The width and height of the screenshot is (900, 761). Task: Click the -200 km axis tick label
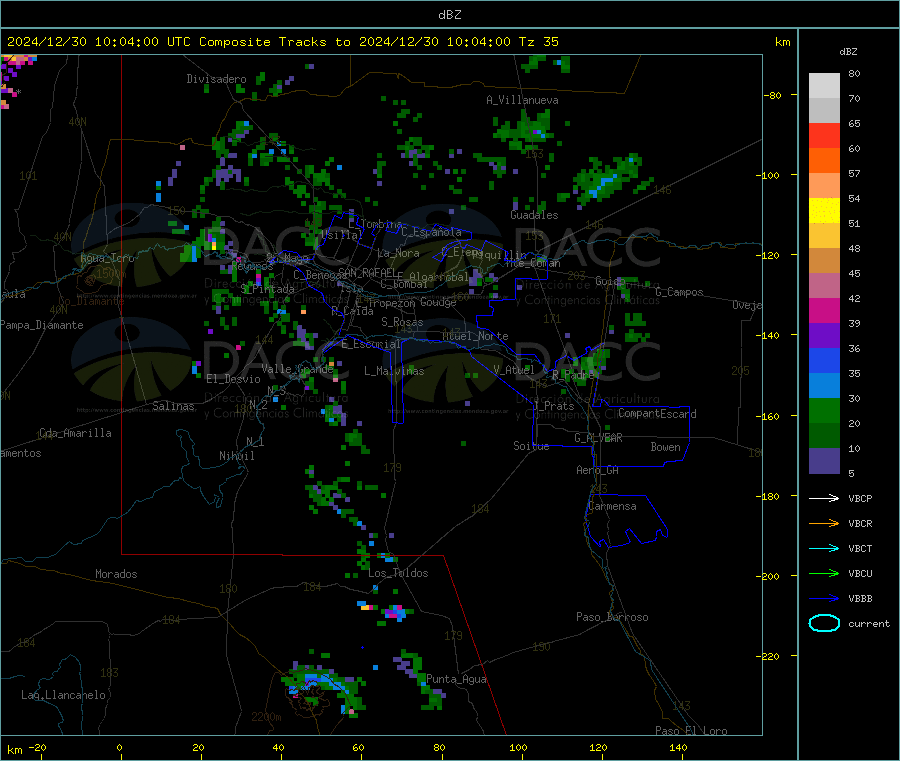[x=767, y=576]
